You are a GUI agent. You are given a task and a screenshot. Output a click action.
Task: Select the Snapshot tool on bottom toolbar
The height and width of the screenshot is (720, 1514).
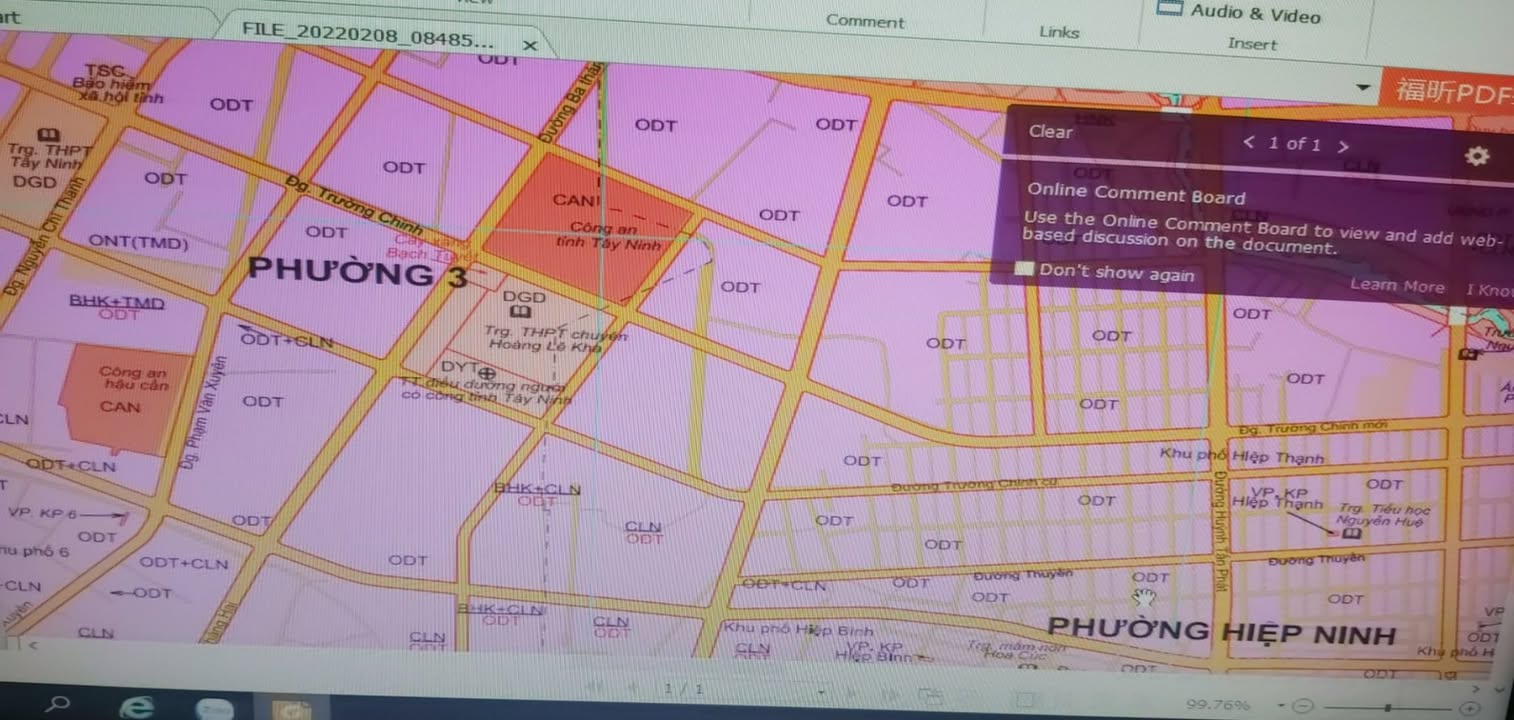tap(930, 695)
